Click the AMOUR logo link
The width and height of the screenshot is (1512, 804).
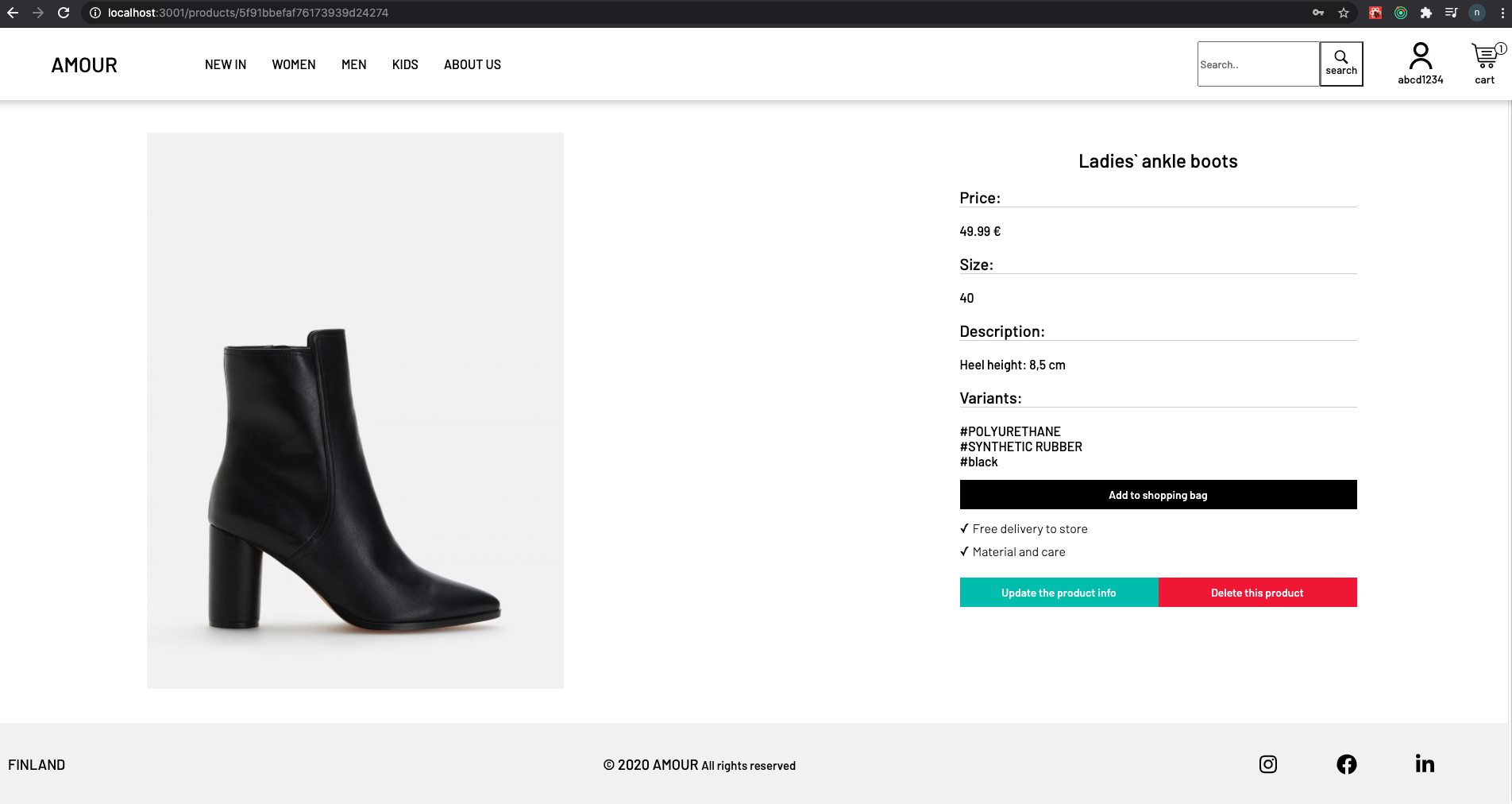[84, 65]
